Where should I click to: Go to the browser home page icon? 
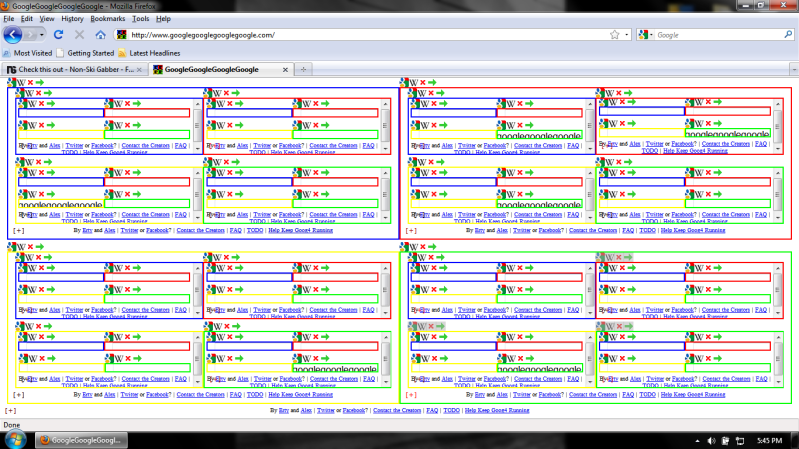click(100, 34)
